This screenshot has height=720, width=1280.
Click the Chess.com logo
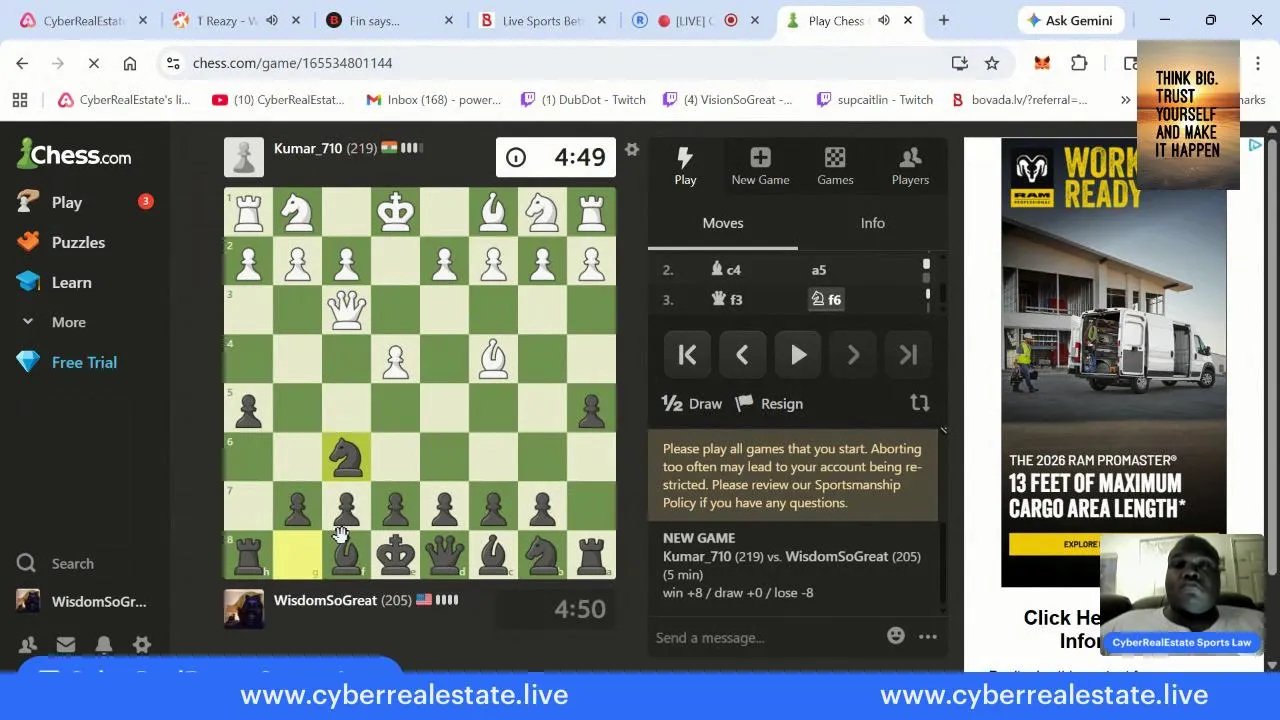pyautogui.click(x=75, y=155)
